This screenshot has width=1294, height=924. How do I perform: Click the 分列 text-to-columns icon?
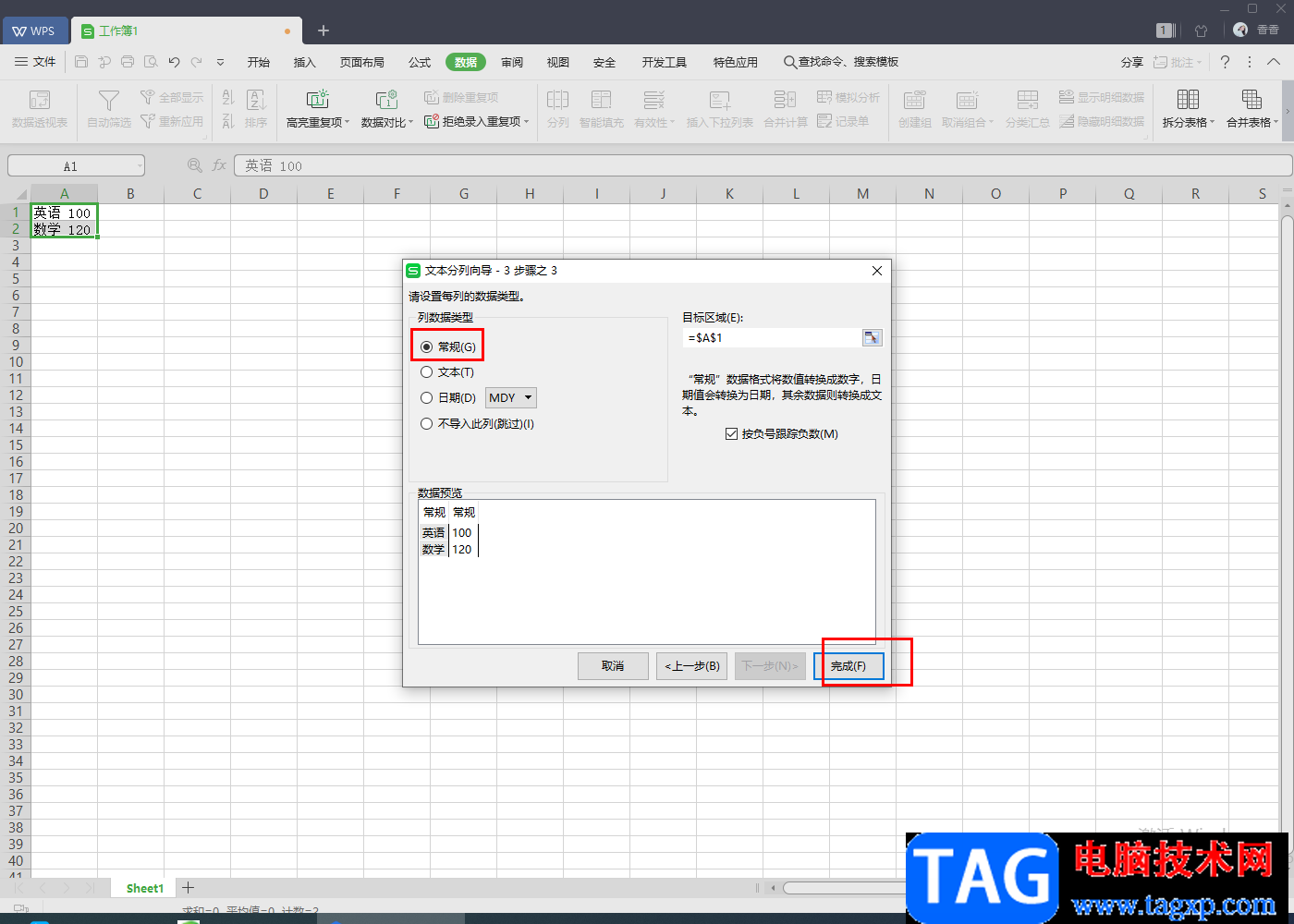tap(557, 100)
